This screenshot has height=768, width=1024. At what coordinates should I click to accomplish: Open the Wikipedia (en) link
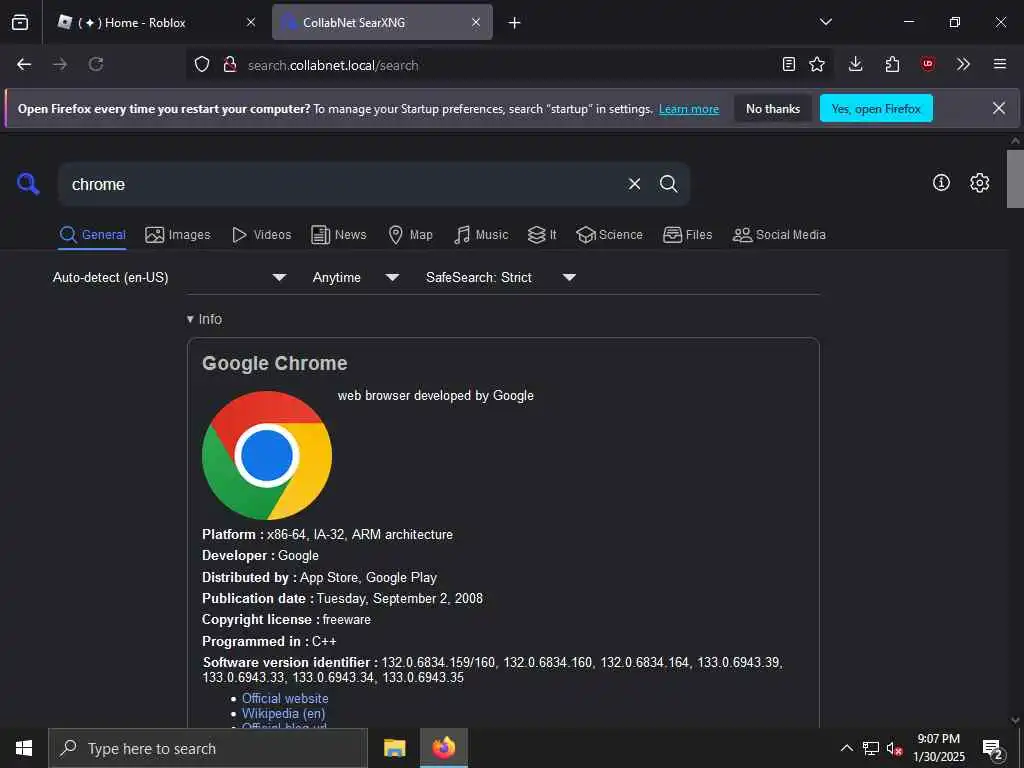coord(283,714)
